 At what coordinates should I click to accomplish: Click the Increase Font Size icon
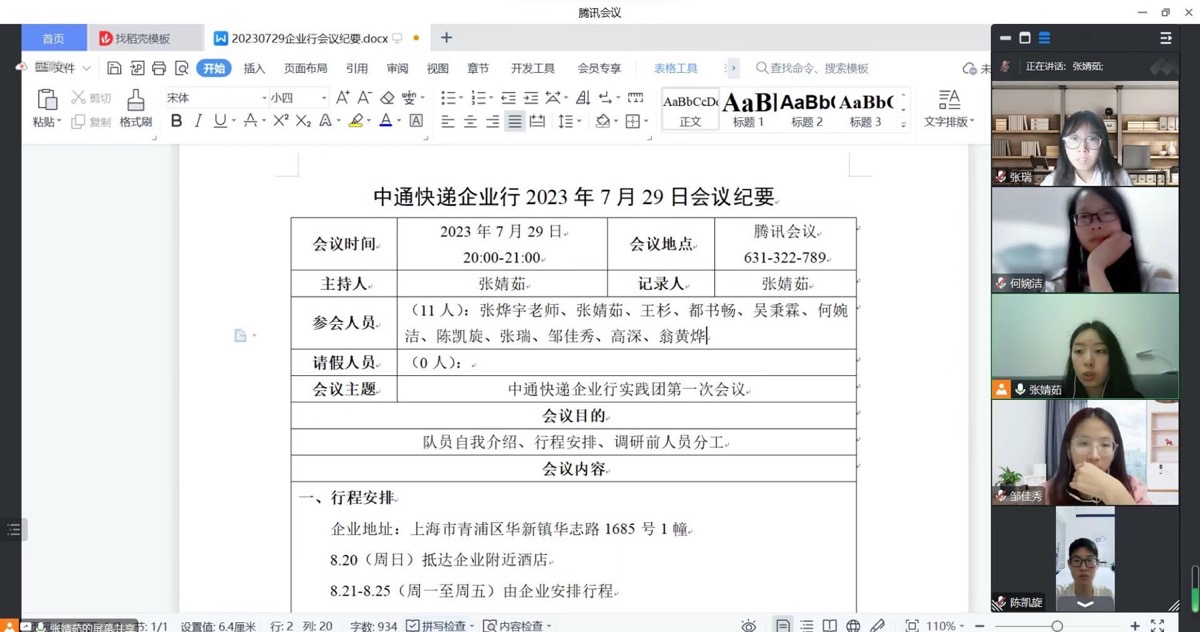[x=342, y=98]
